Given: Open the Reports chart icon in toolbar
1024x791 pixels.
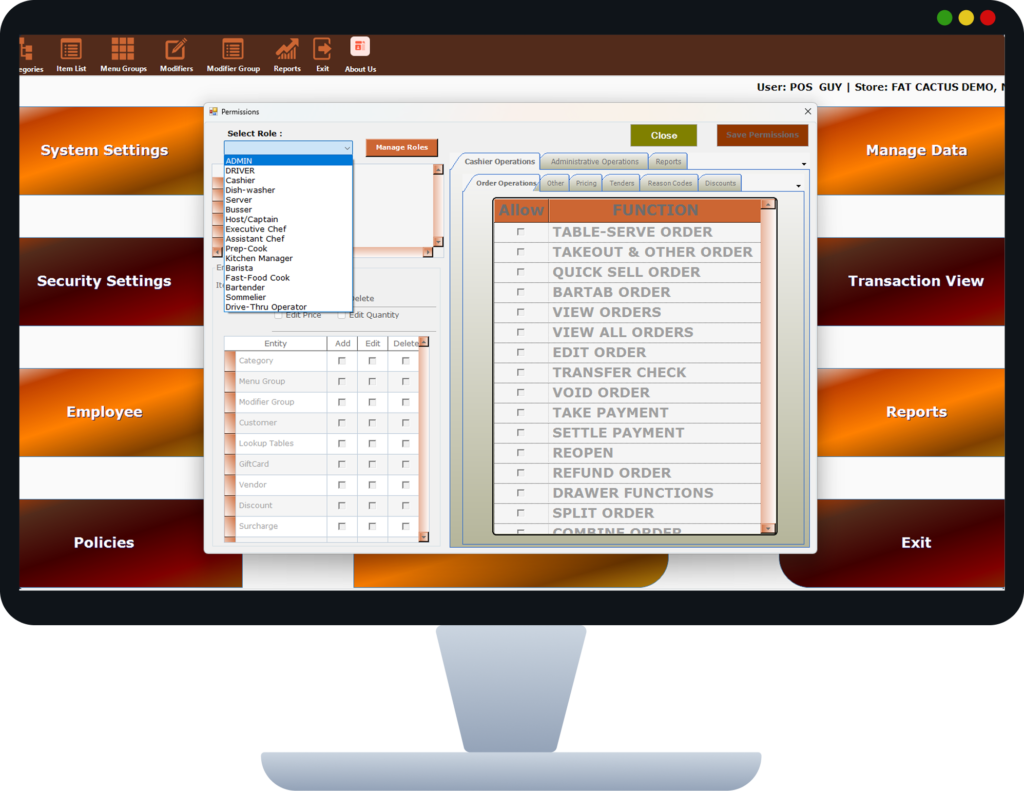Looking at the screenshot, I should click(287, 50).
